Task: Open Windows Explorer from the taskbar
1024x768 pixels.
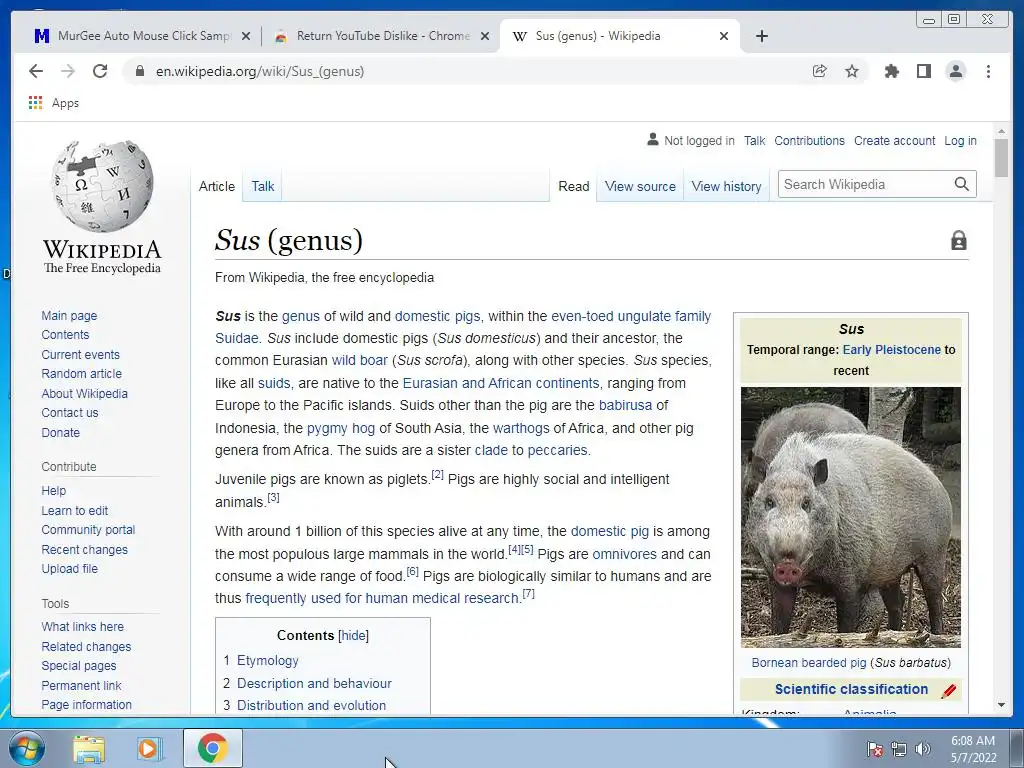Action: pos(88,748)
